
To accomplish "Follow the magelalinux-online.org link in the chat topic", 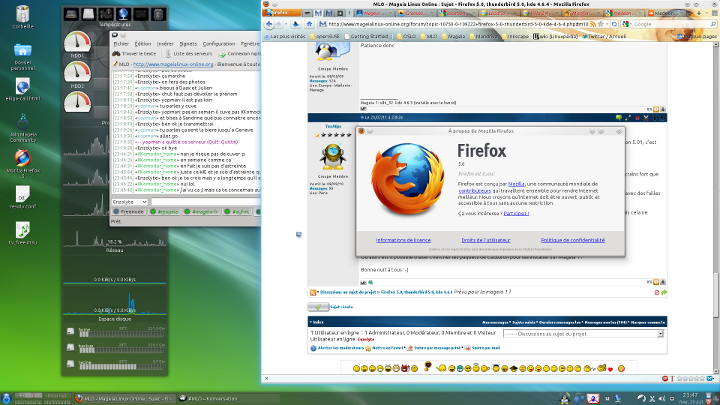I will [x=173, y=64].
